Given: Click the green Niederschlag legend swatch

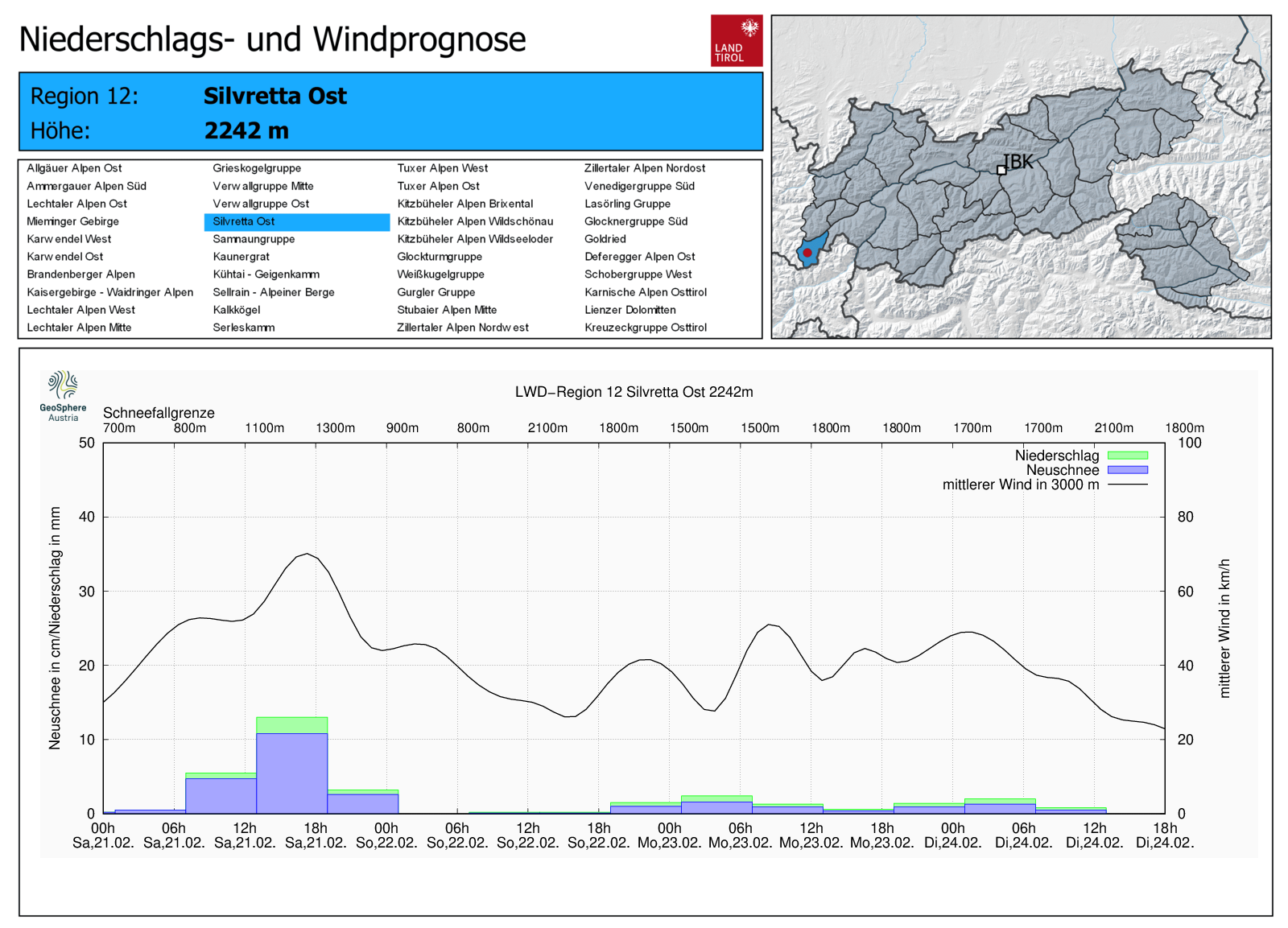Looking at the screenshot, I should tap(1127, 456).
